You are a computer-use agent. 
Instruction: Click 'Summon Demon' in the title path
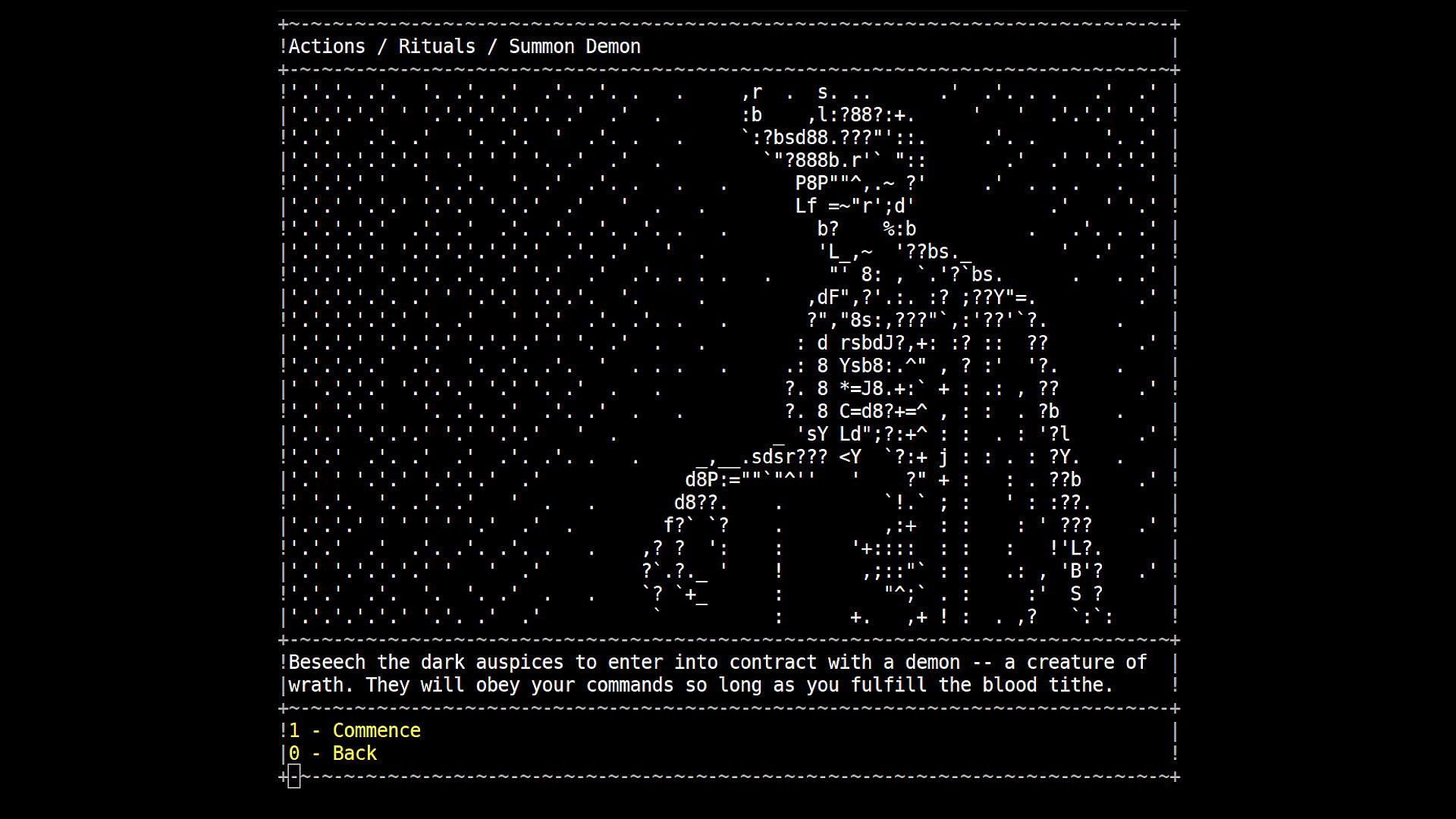574,46
